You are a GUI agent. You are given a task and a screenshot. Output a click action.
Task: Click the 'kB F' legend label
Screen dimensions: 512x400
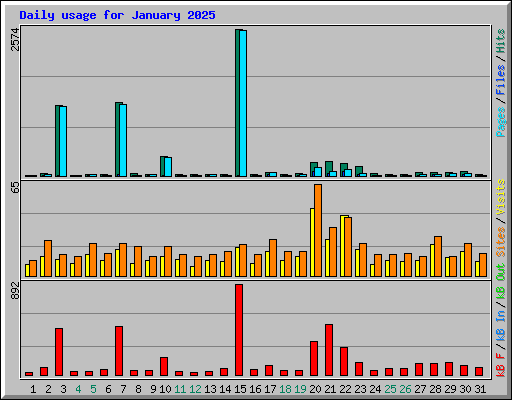tap(501, 364)
